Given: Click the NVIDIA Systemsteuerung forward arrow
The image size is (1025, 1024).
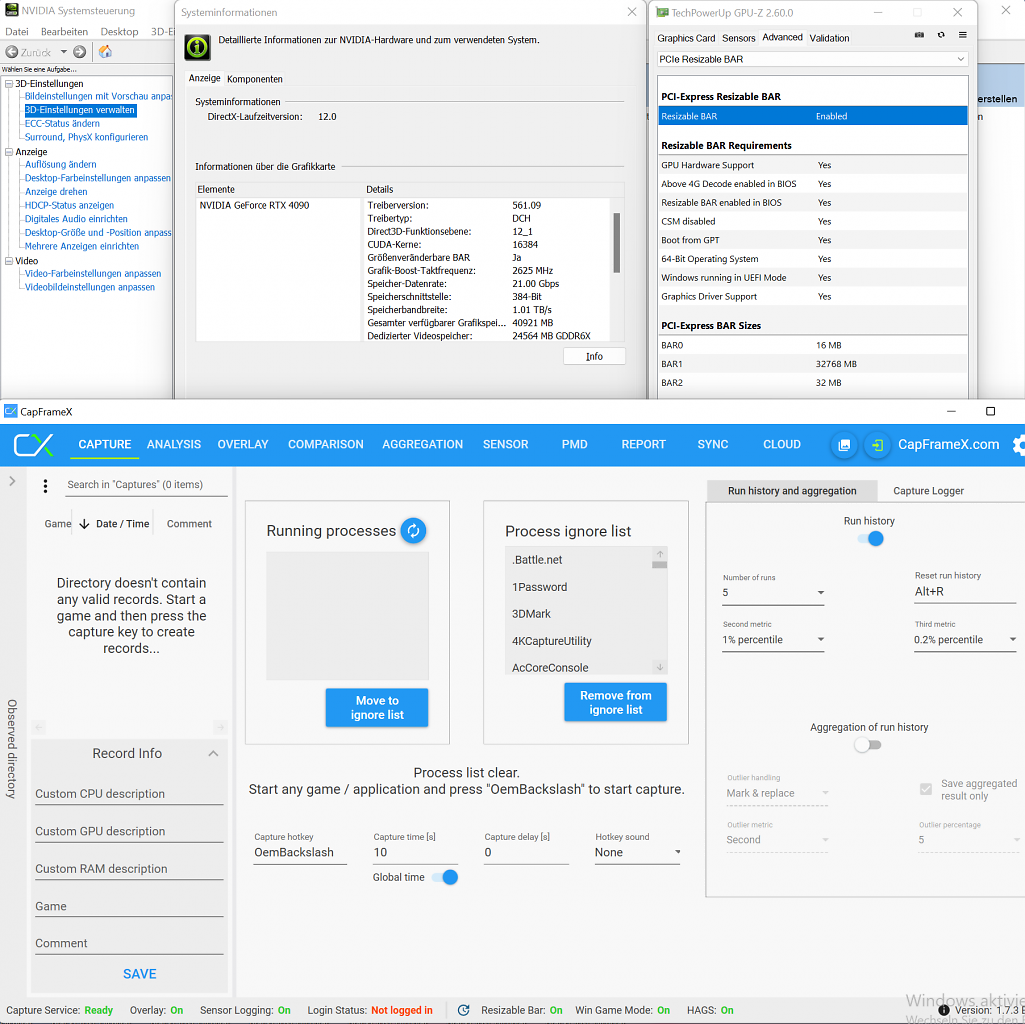Looking at the screenshot, I should coord(79,52).
